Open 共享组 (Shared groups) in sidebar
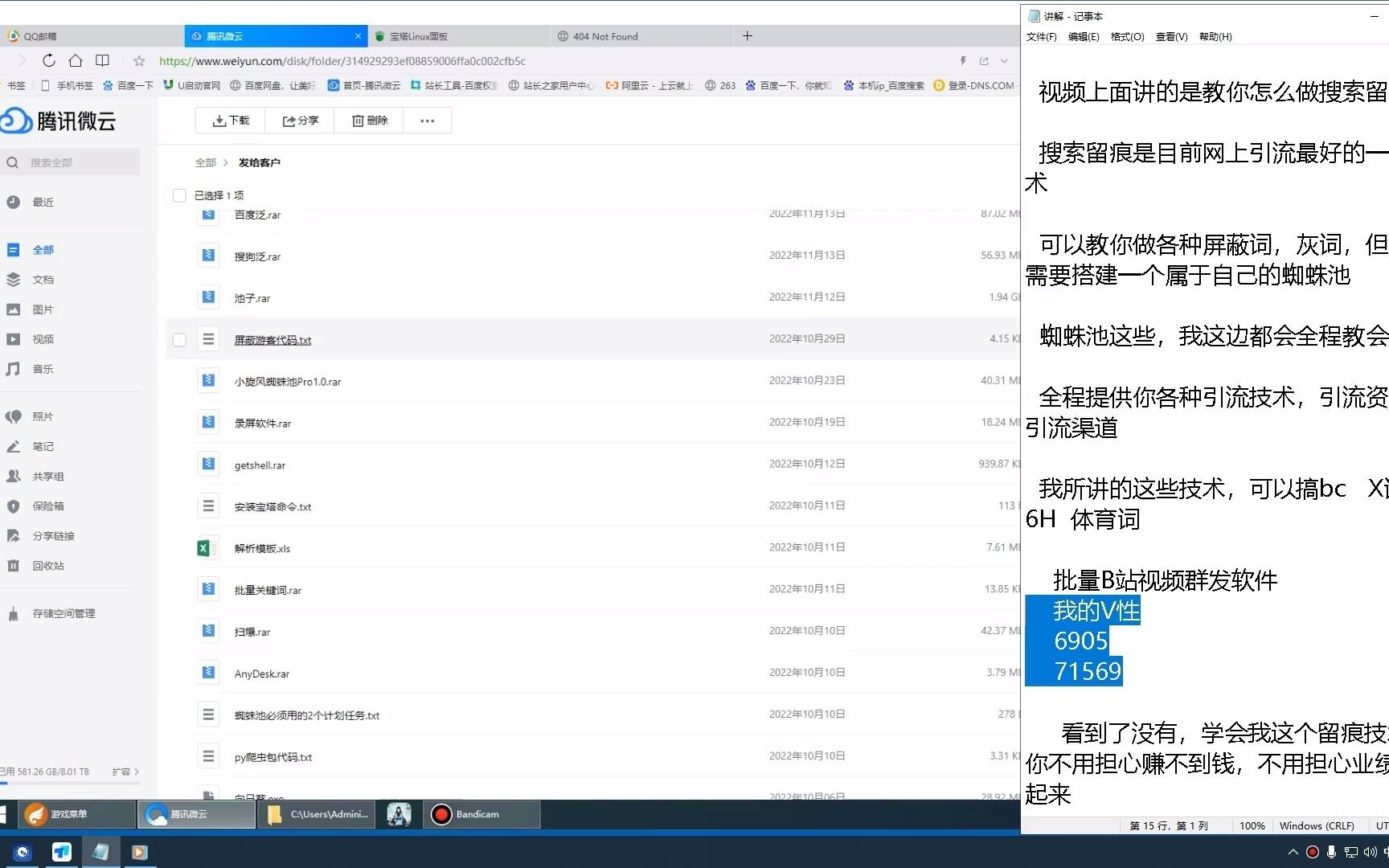1389x868 pixels. (47, 476)
